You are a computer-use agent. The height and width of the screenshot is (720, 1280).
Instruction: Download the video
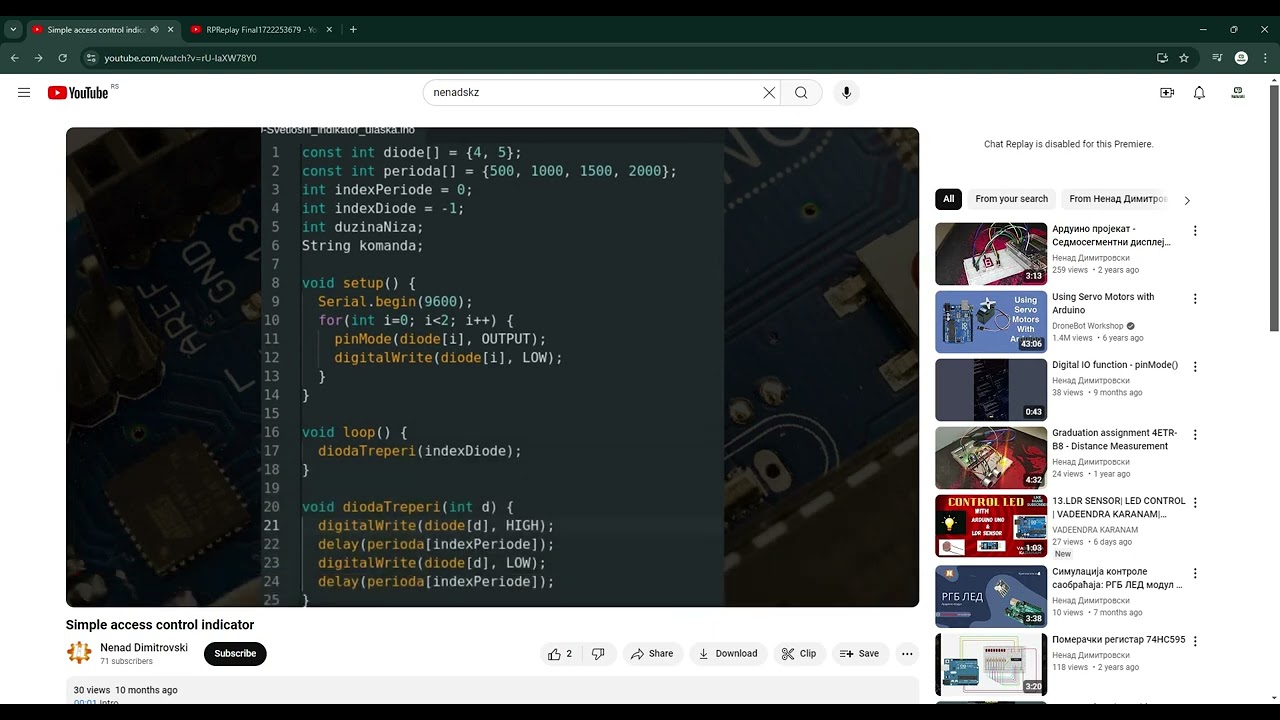click(728, 654)
